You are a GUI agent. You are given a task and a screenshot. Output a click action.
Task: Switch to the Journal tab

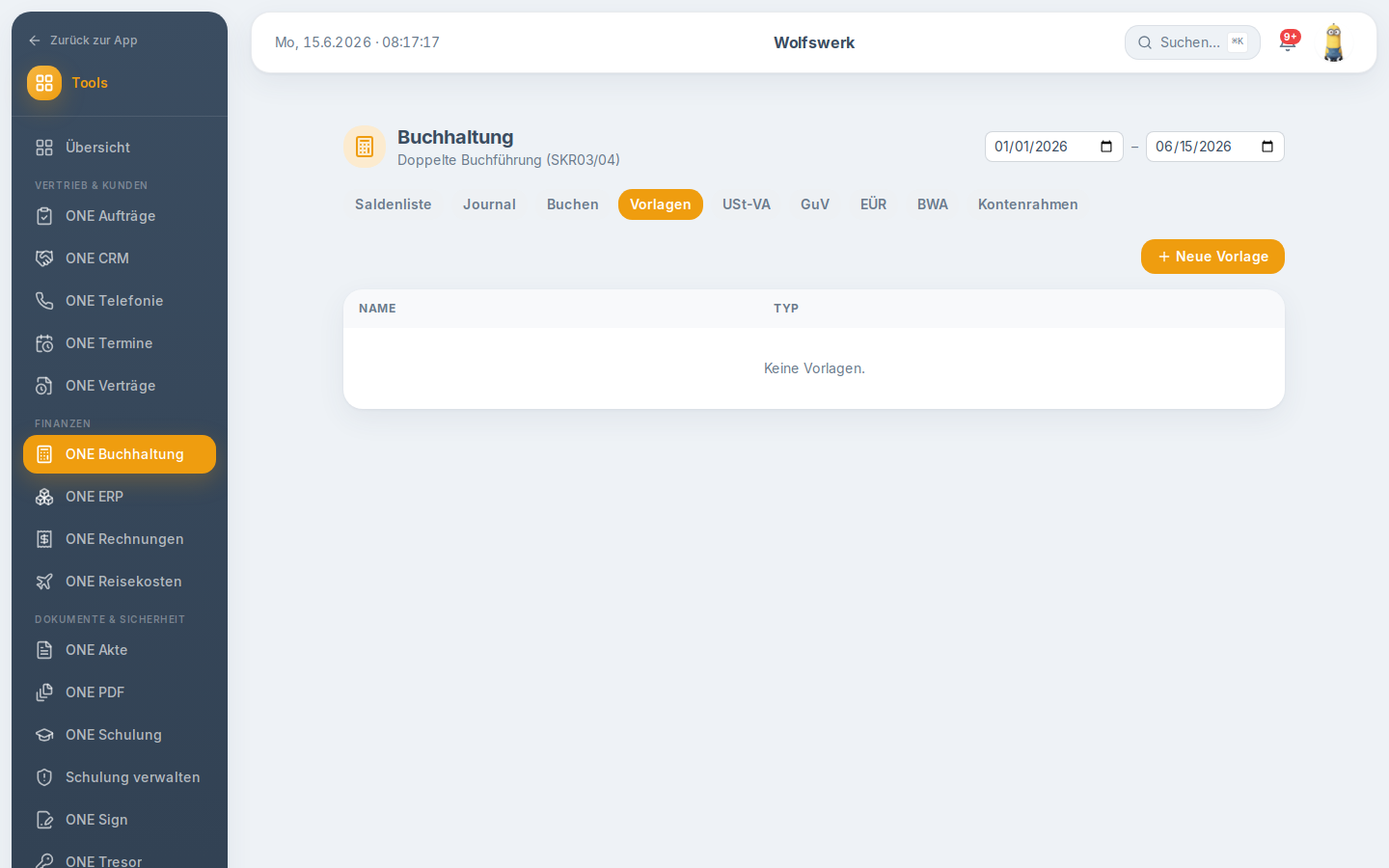[x=489, y=204]
